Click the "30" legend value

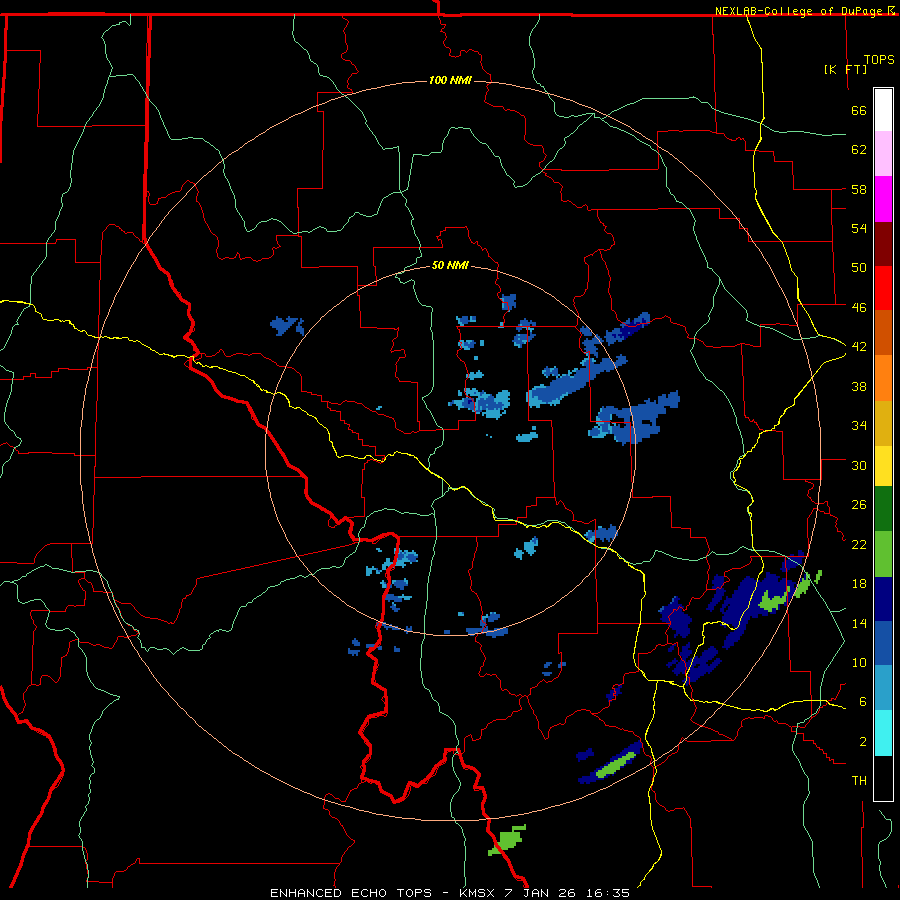coord(859,465)
